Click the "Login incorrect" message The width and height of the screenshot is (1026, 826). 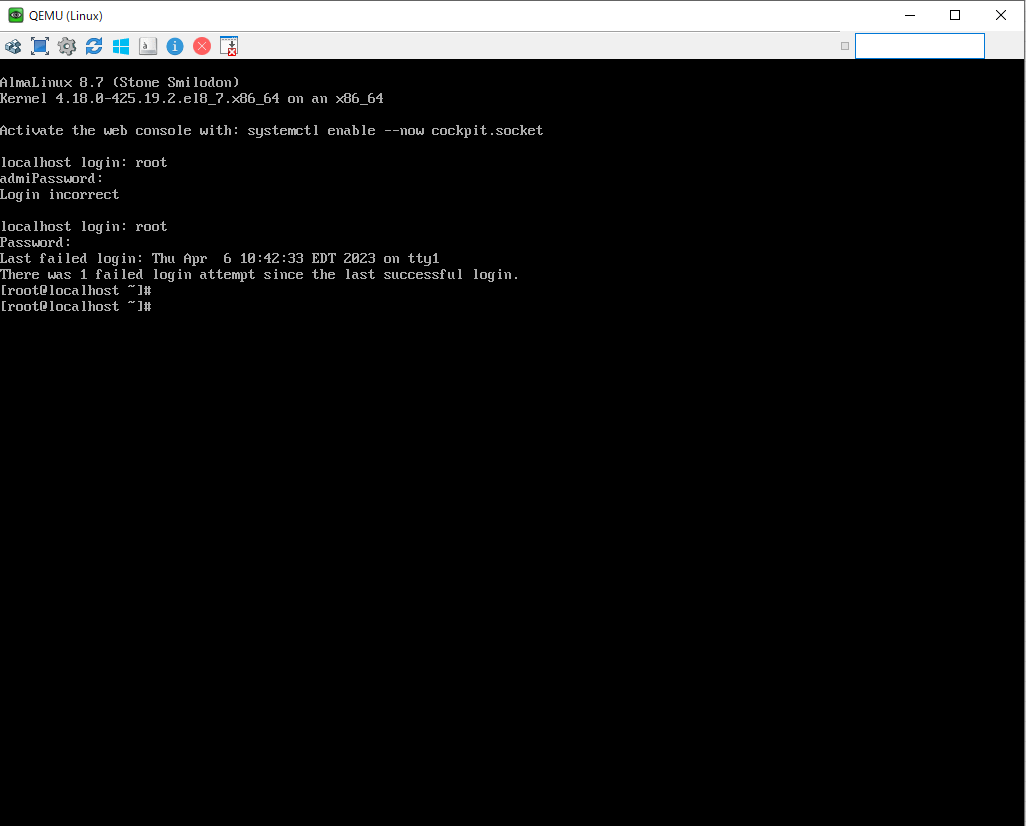coord(60,195)
